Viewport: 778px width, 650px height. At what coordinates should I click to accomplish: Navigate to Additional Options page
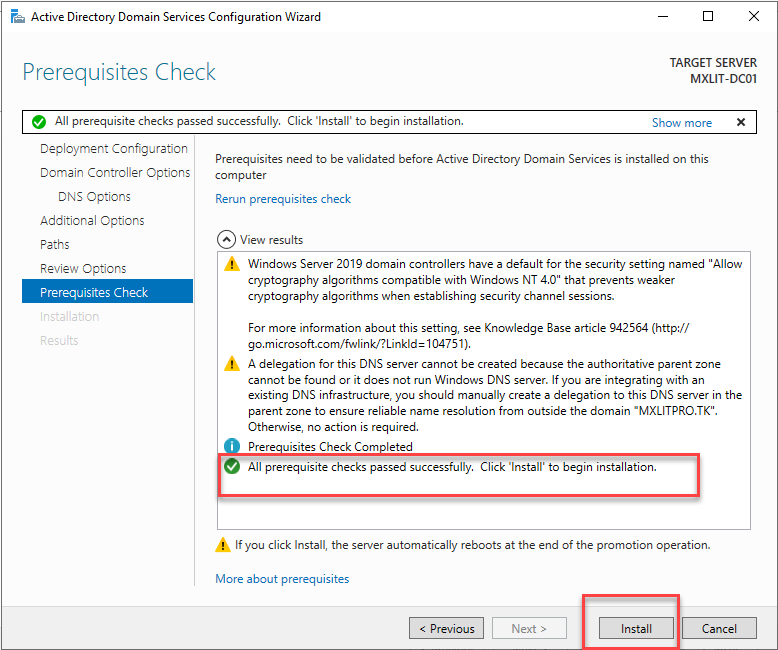[x=92, y=221]
